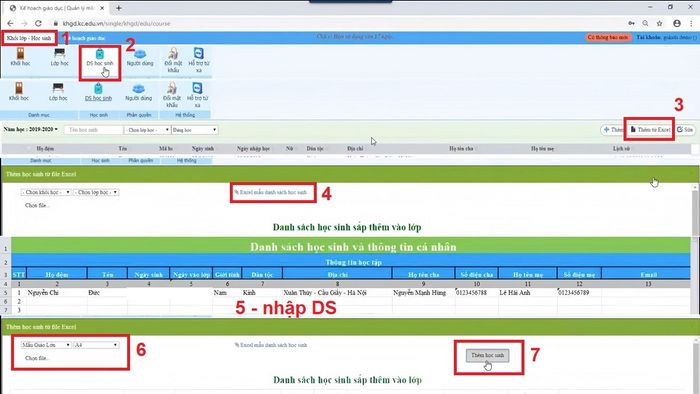700x394 pixels.
Task: Select the Khối lớp - Học sinh menu tab
Action: pos(29,38)
